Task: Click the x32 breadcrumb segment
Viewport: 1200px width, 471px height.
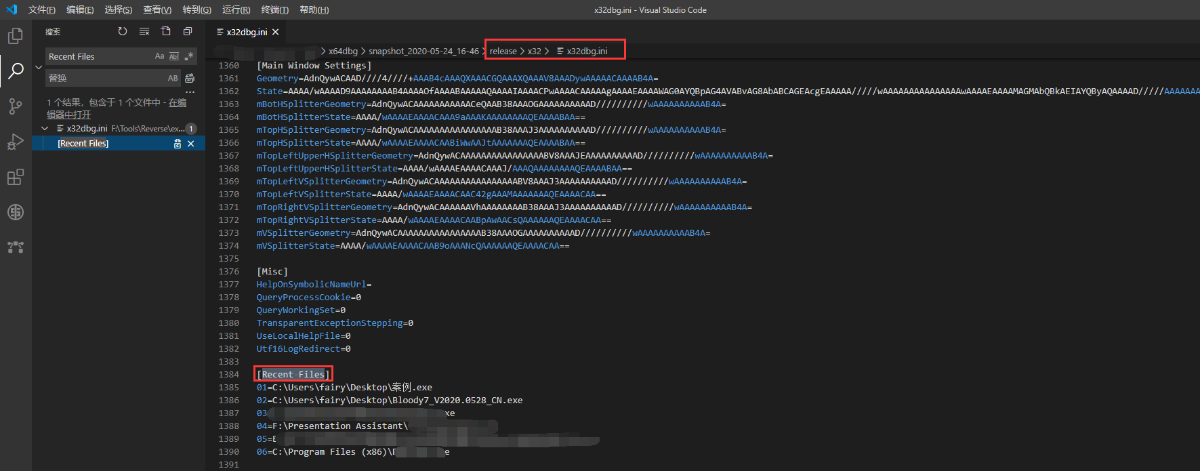Action: [x=534, y=50]
